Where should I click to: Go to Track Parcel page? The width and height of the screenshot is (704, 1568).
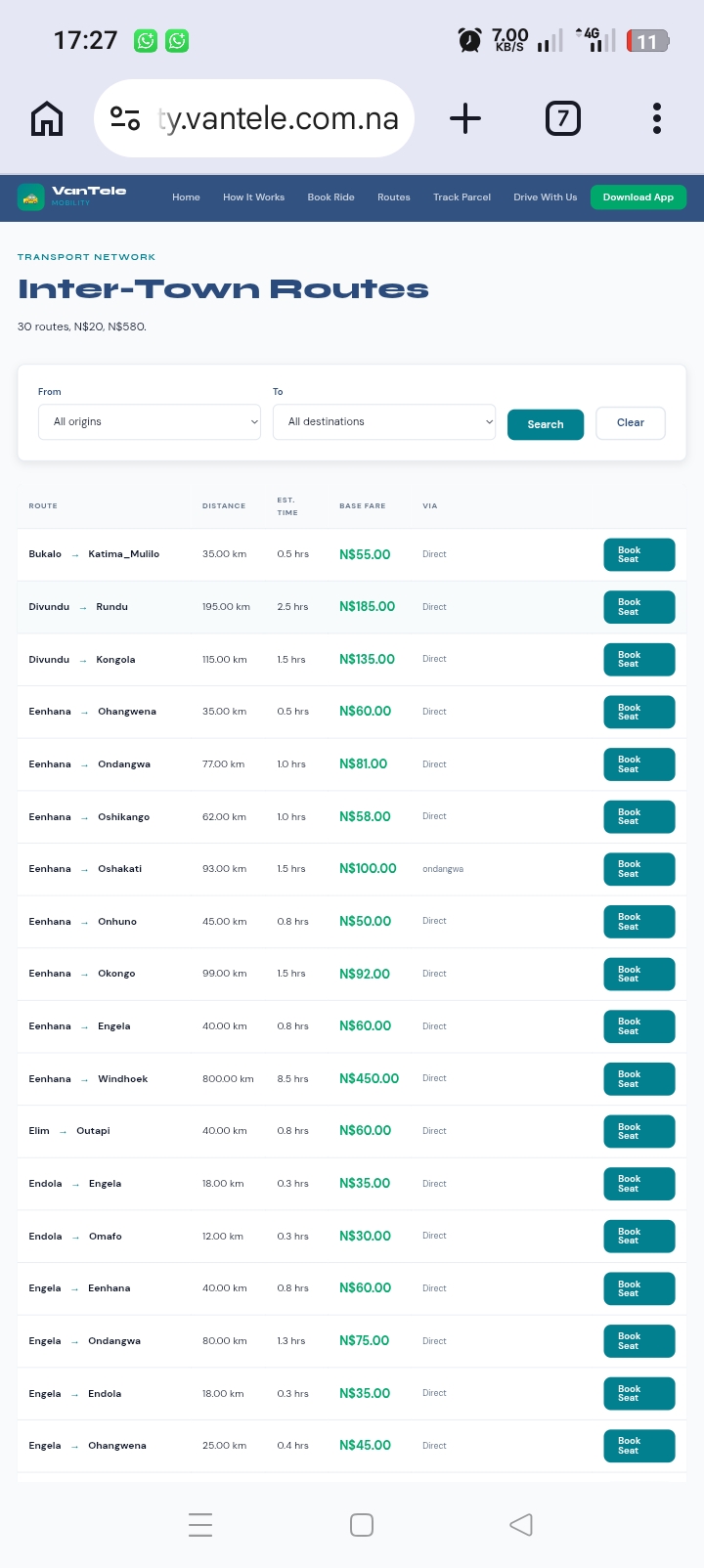[x=462, y=197]
